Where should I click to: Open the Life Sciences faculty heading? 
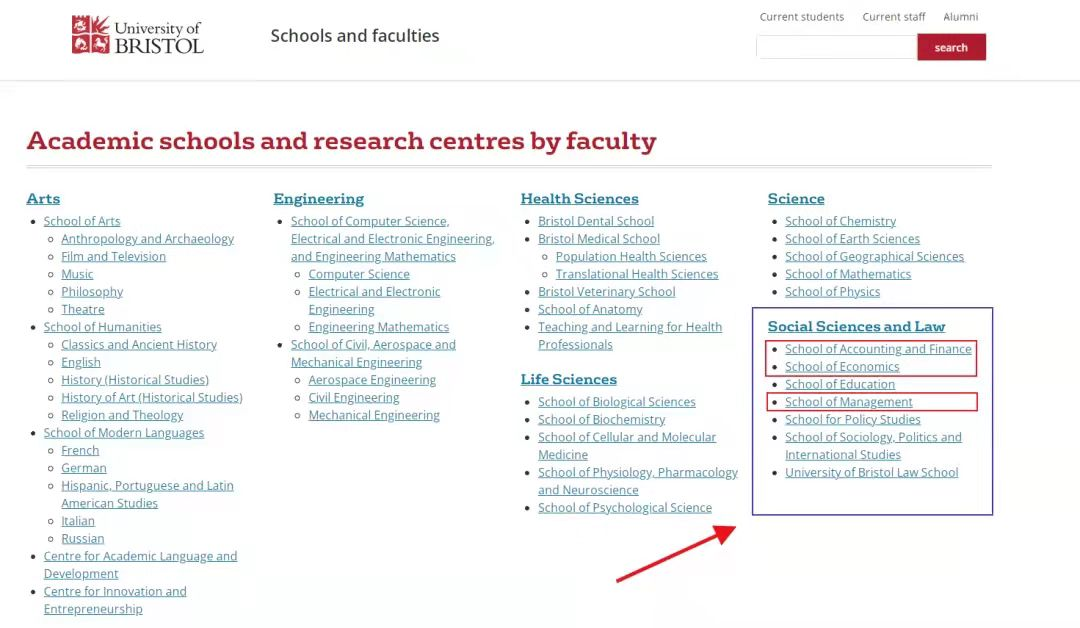(569, 379)
